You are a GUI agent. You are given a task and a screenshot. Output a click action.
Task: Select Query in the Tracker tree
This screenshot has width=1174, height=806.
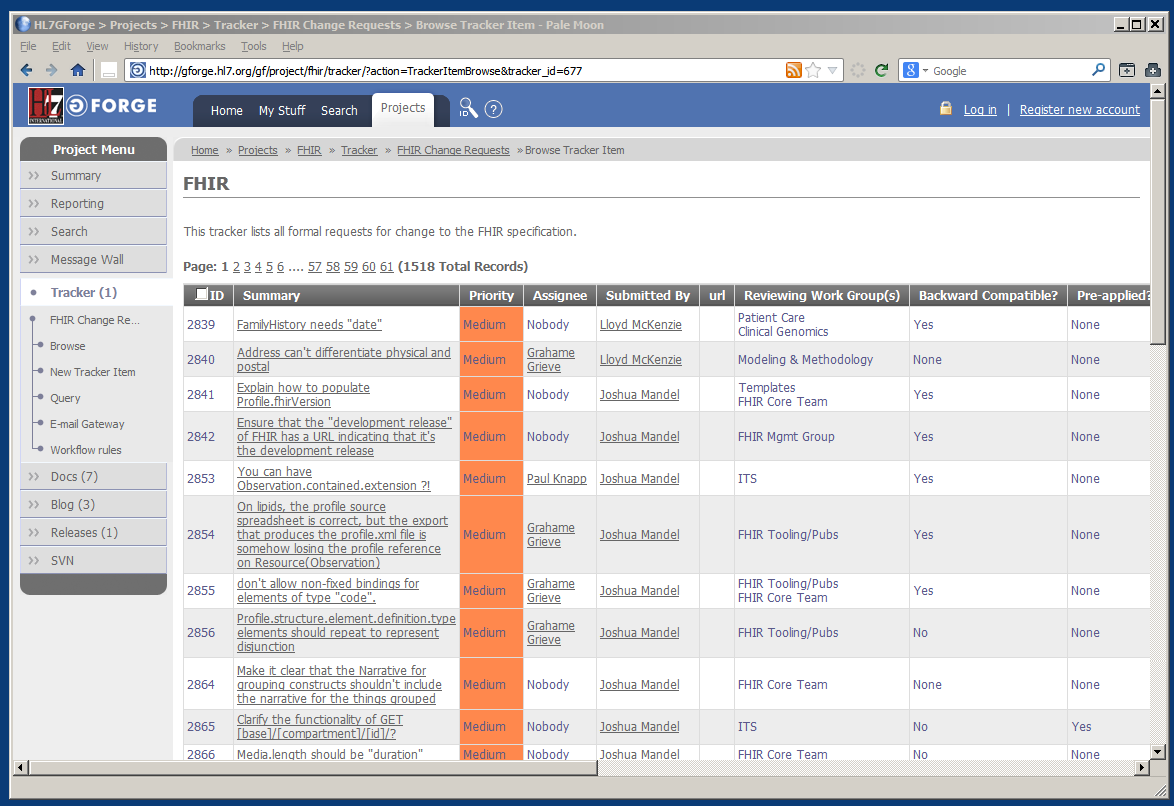click(65, 398)
